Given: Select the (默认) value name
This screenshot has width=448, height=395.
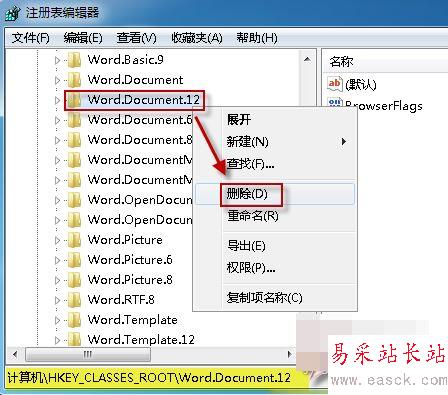Looking at the screenshot, I should coord(361,85).
